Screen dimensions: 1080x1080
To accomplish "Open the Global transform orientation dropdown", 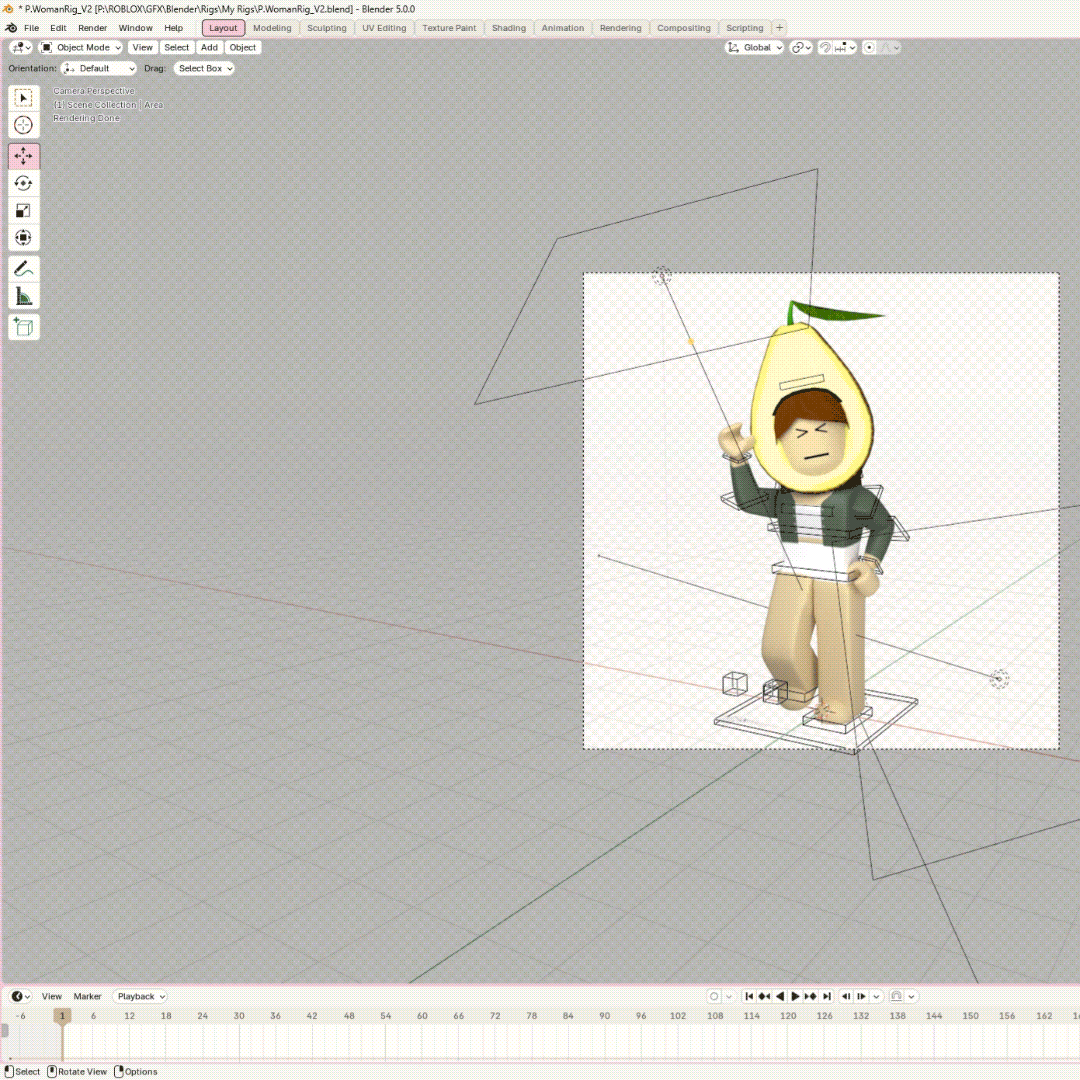I will pyautogui.click(x=754, y=48).
